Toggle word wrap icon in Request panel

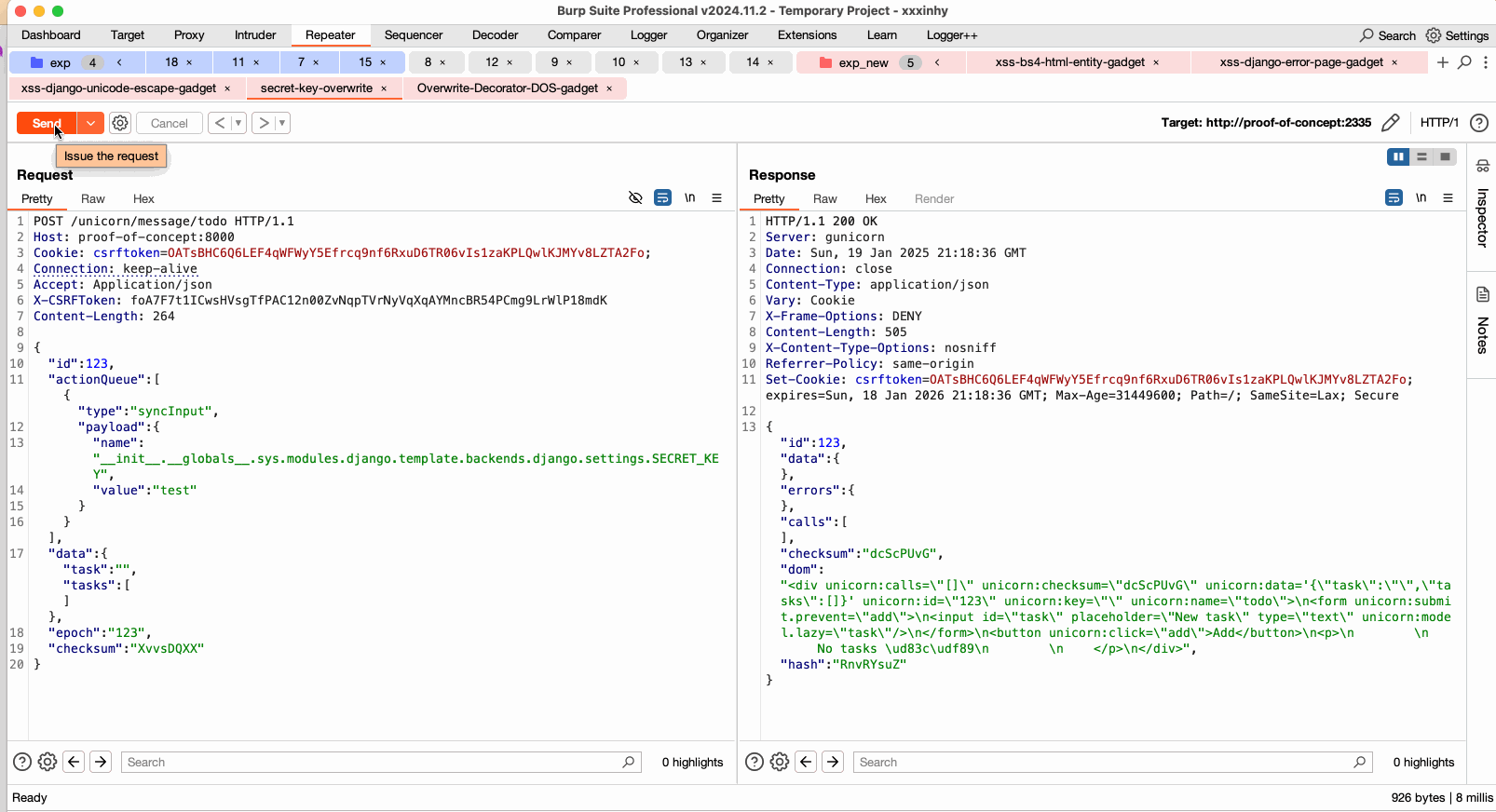point(662,197)
